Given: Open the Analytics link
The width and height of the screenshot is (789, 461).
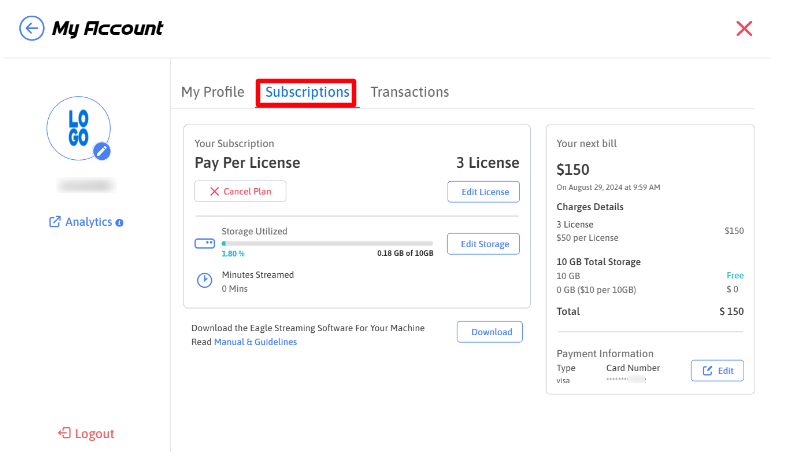Looking at the screenshot, I should point(88,222).
